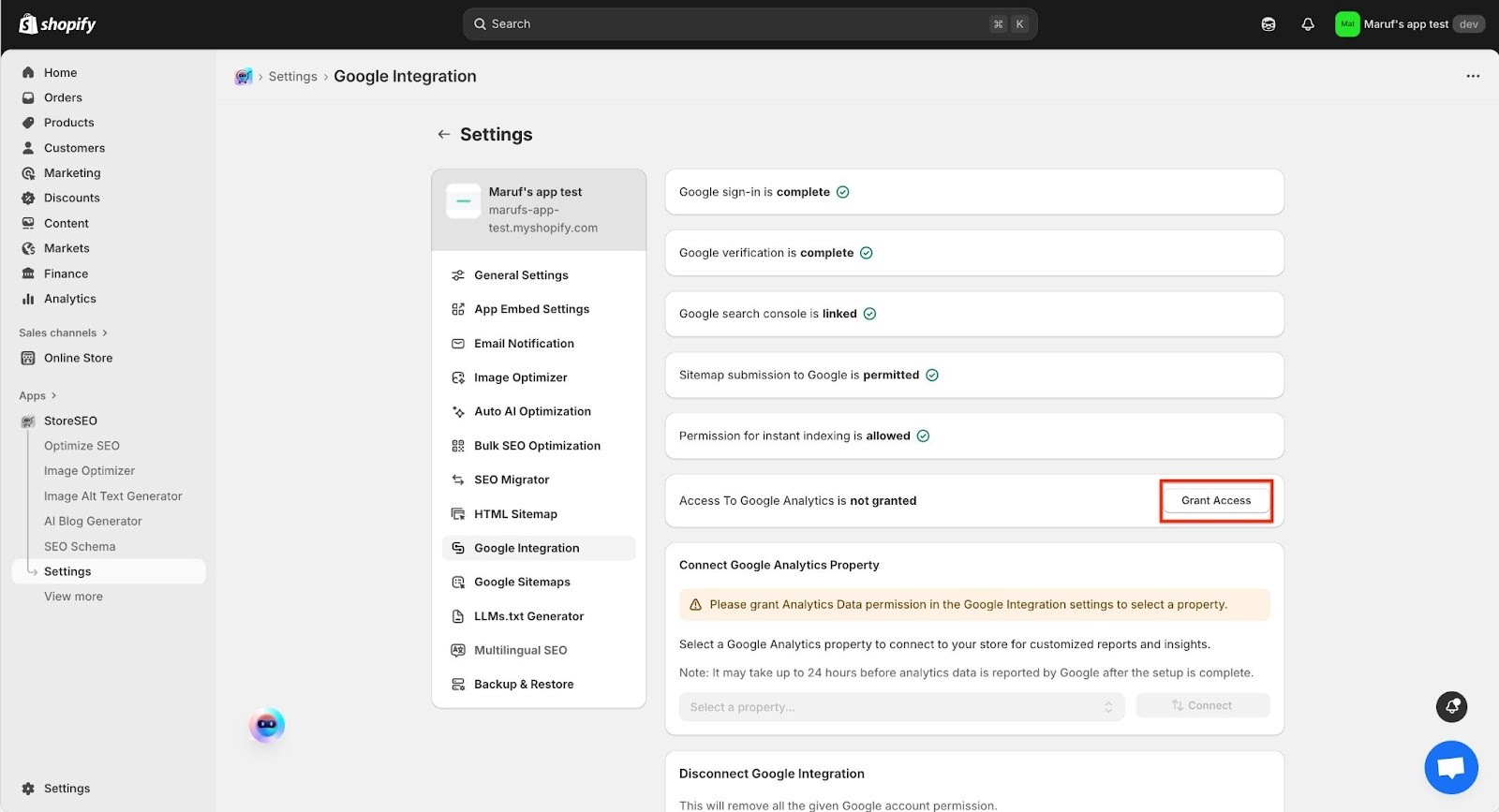Select highlighted Settings under StoreSEO
Image resolution: width=1499 pixels, height=812 pixels.
click(109, 571)
